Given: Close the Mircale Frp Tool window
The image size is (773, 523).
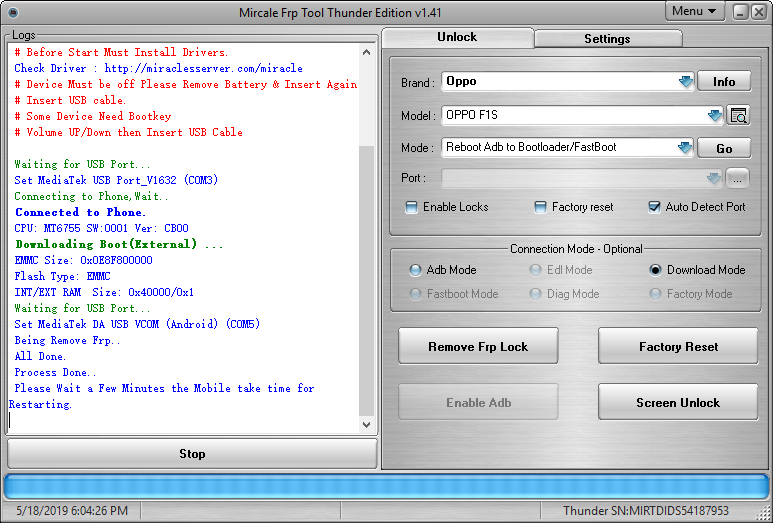Looking at the screenshot, I should [x=758, y=12].
